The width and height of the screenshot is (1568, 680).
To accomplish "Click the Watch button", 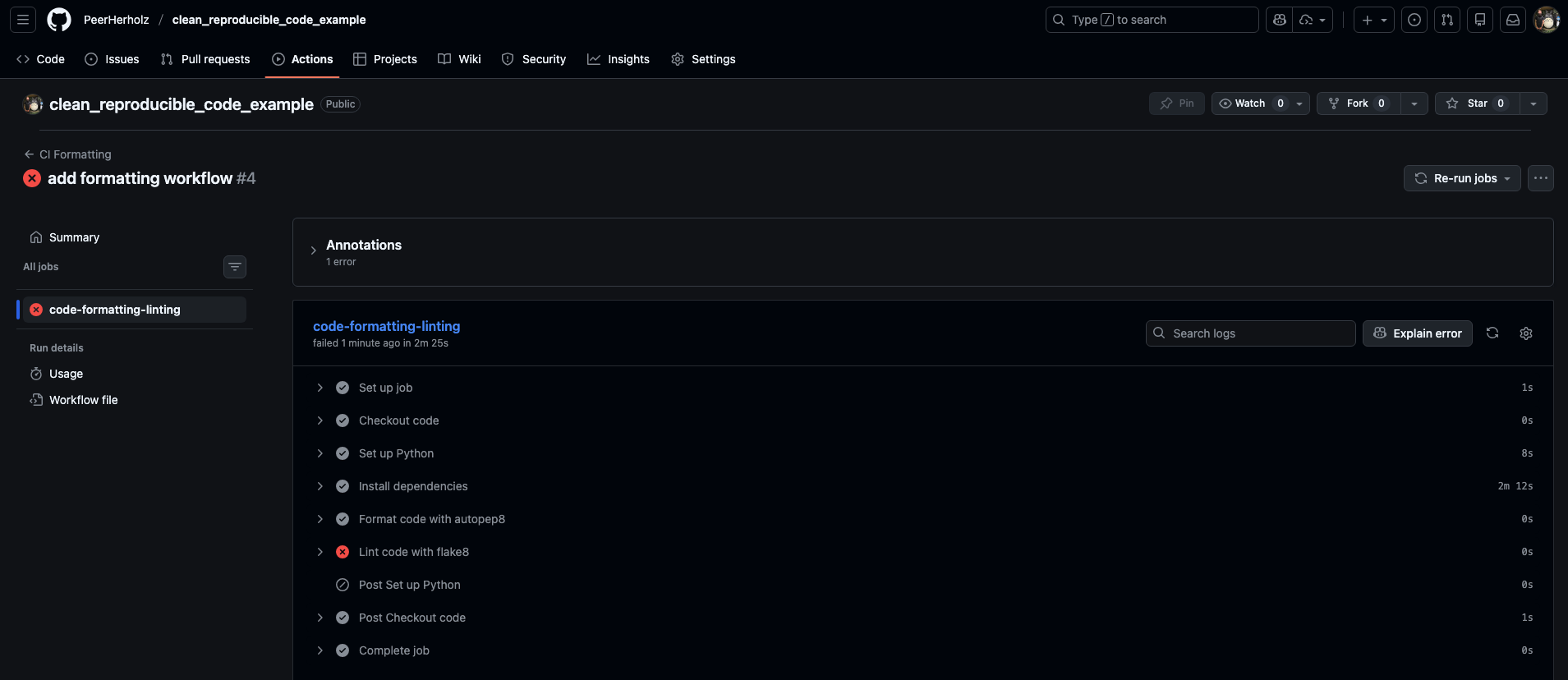I will click(1250, 103).
